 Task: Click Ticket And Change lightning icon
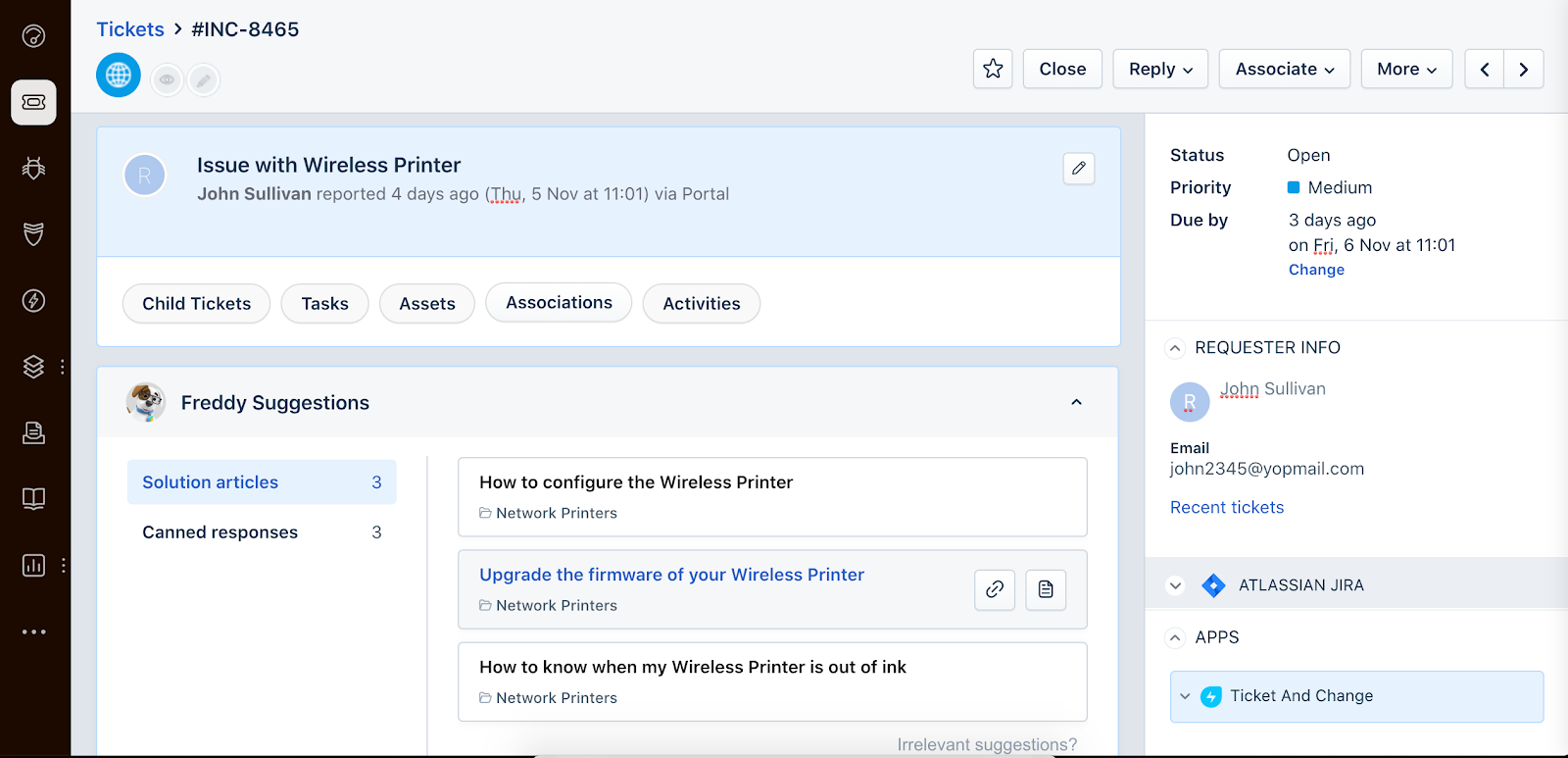click(1211, 696)
